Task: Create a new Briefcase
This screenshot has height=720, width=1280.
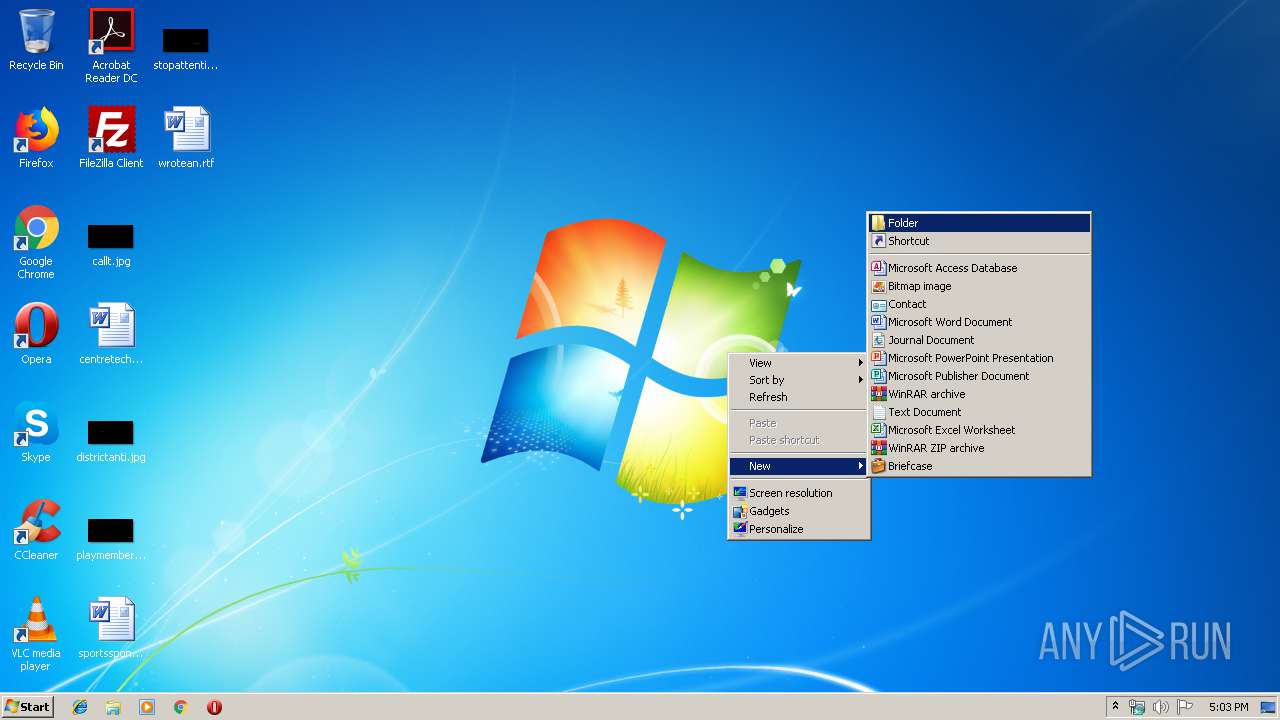Action: click(979, 466)
